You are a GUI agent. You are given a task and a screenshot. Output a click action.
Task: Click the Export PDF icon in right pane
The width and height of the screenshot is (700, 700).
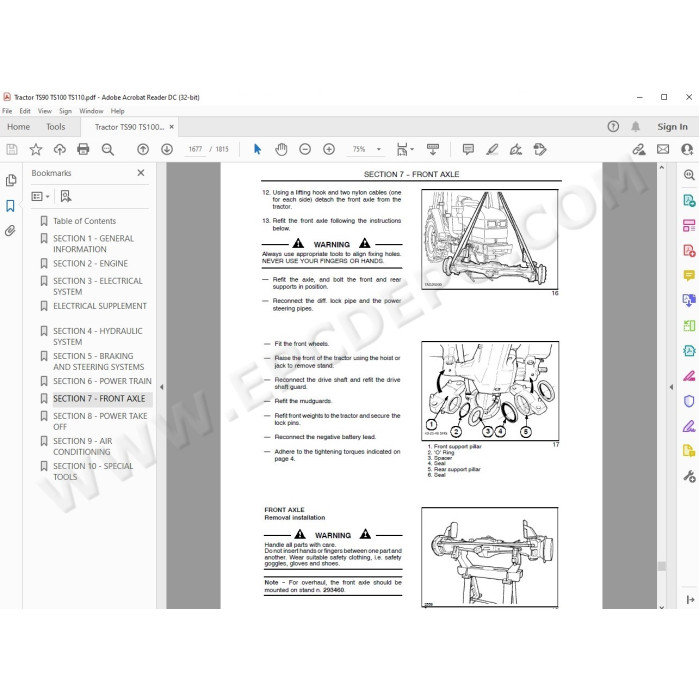pyautogui.click(x=689, y=200)
